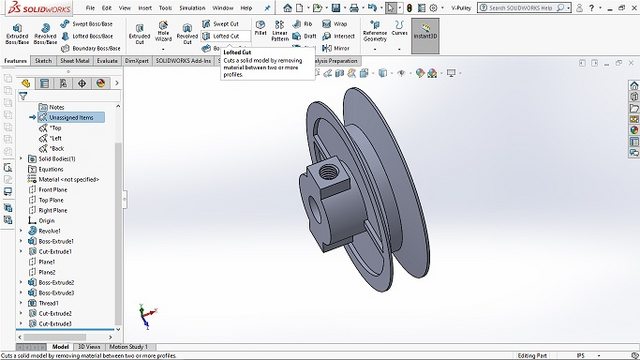
Task: Open the Simulation menu
Action: [x=192, y=8]
